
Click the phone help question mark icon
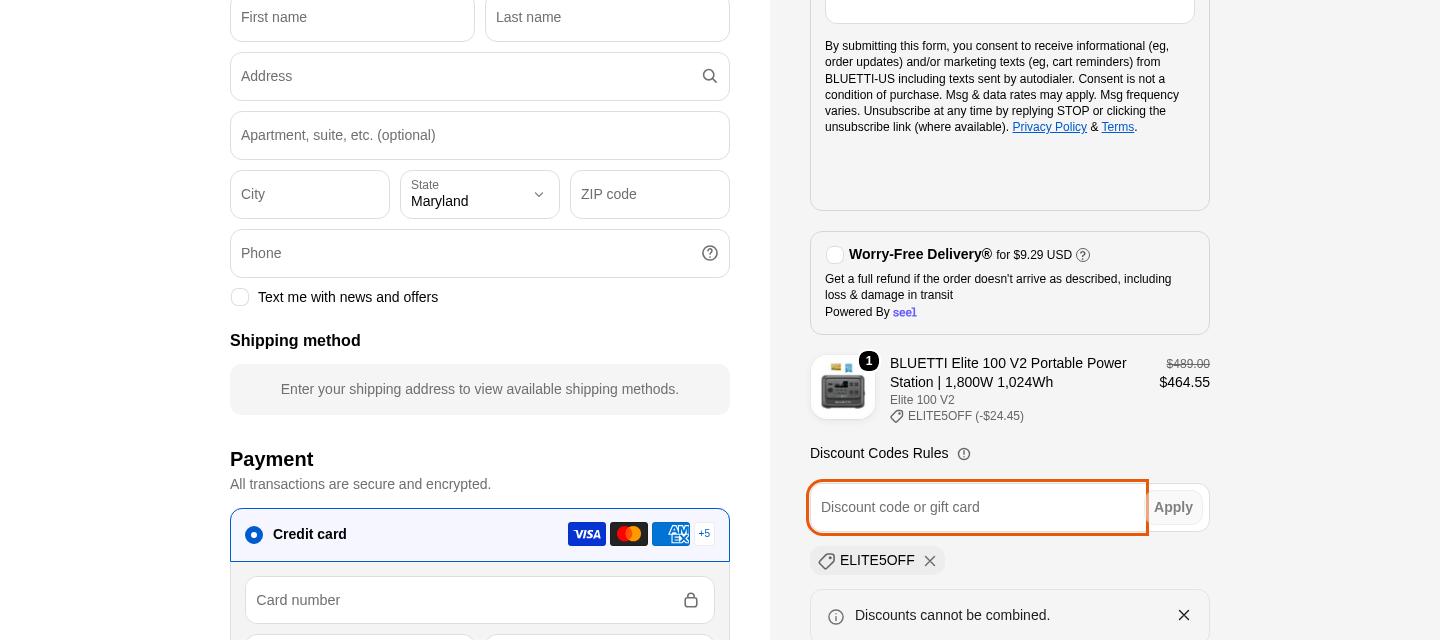click(710, 253)
